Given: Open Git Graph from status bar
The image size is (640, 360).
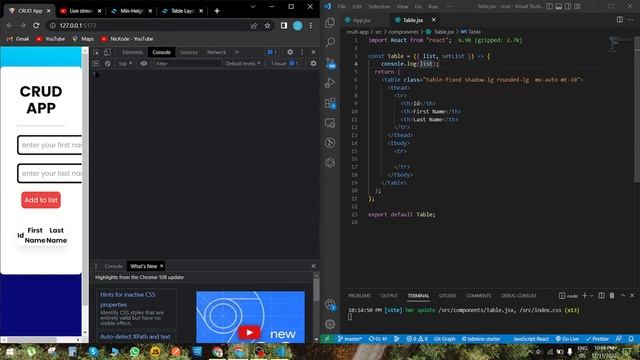Looking at the screenshot, I should pos(444,339).
